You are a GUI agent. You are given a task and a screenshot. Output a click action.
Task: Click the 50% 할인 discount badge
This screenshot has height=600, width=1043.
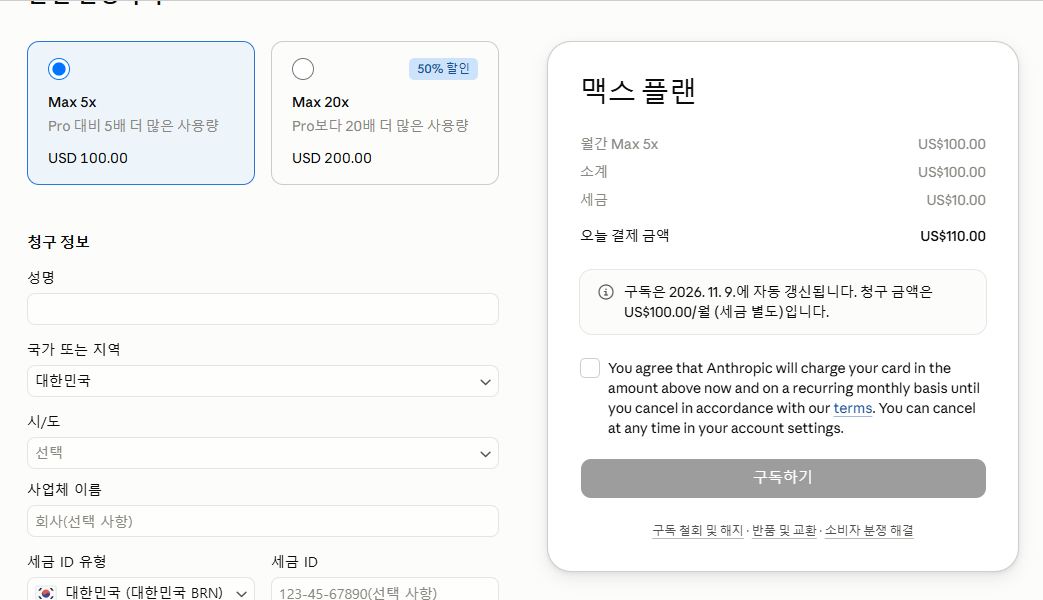[443, 69]
